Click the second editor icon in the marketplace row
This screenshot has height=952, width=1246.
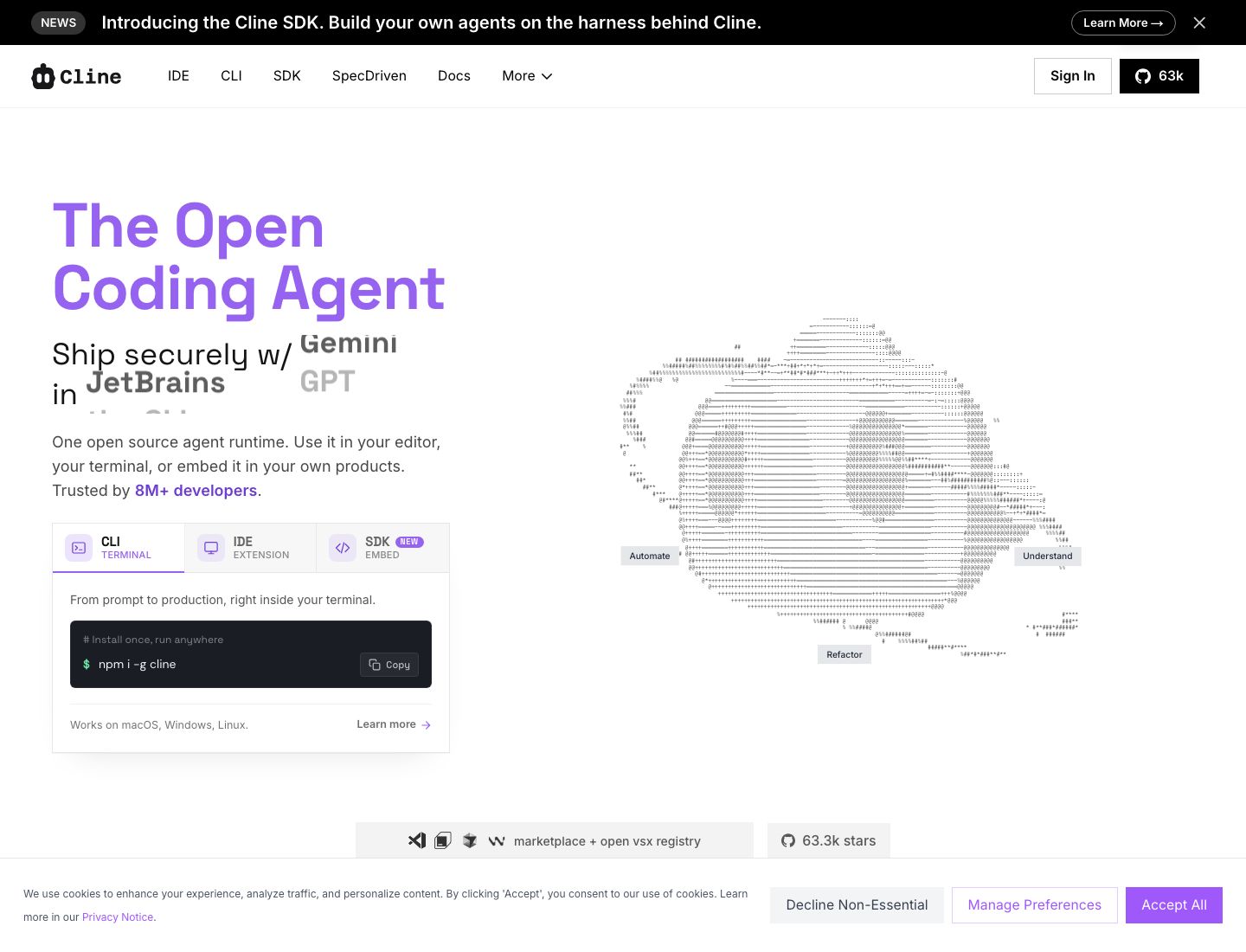(x=443, y=840)
